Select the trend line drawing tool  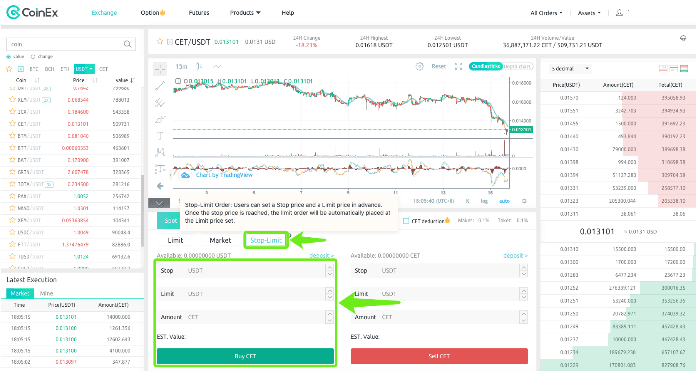tap(160, 86)
